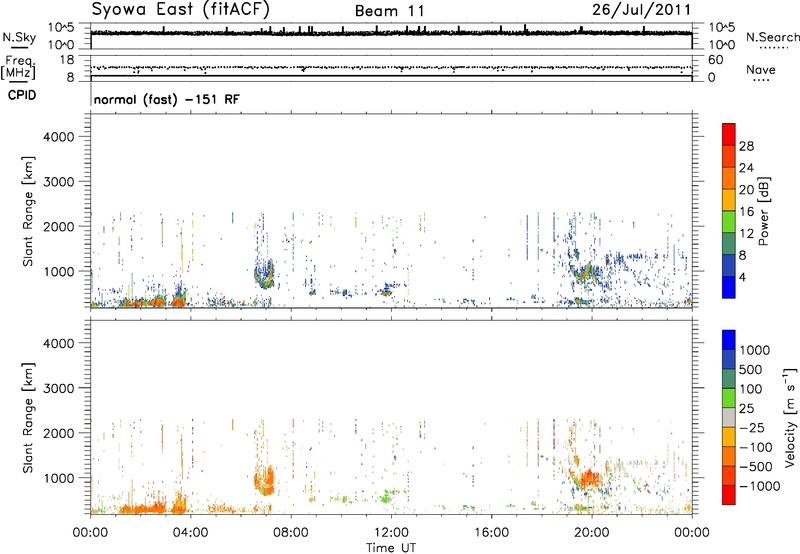Click the "12:00" time tick label
This screenshot has height=554, width=800.
[x=391, y=533]
